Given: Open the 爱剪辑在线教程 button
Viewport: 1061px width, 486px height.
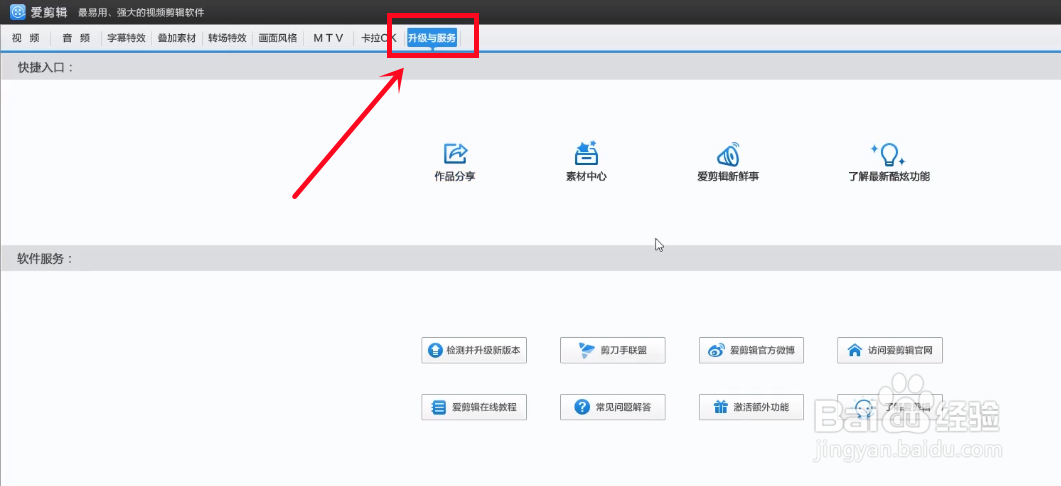Looking at the screenshot, I should 474,407.
